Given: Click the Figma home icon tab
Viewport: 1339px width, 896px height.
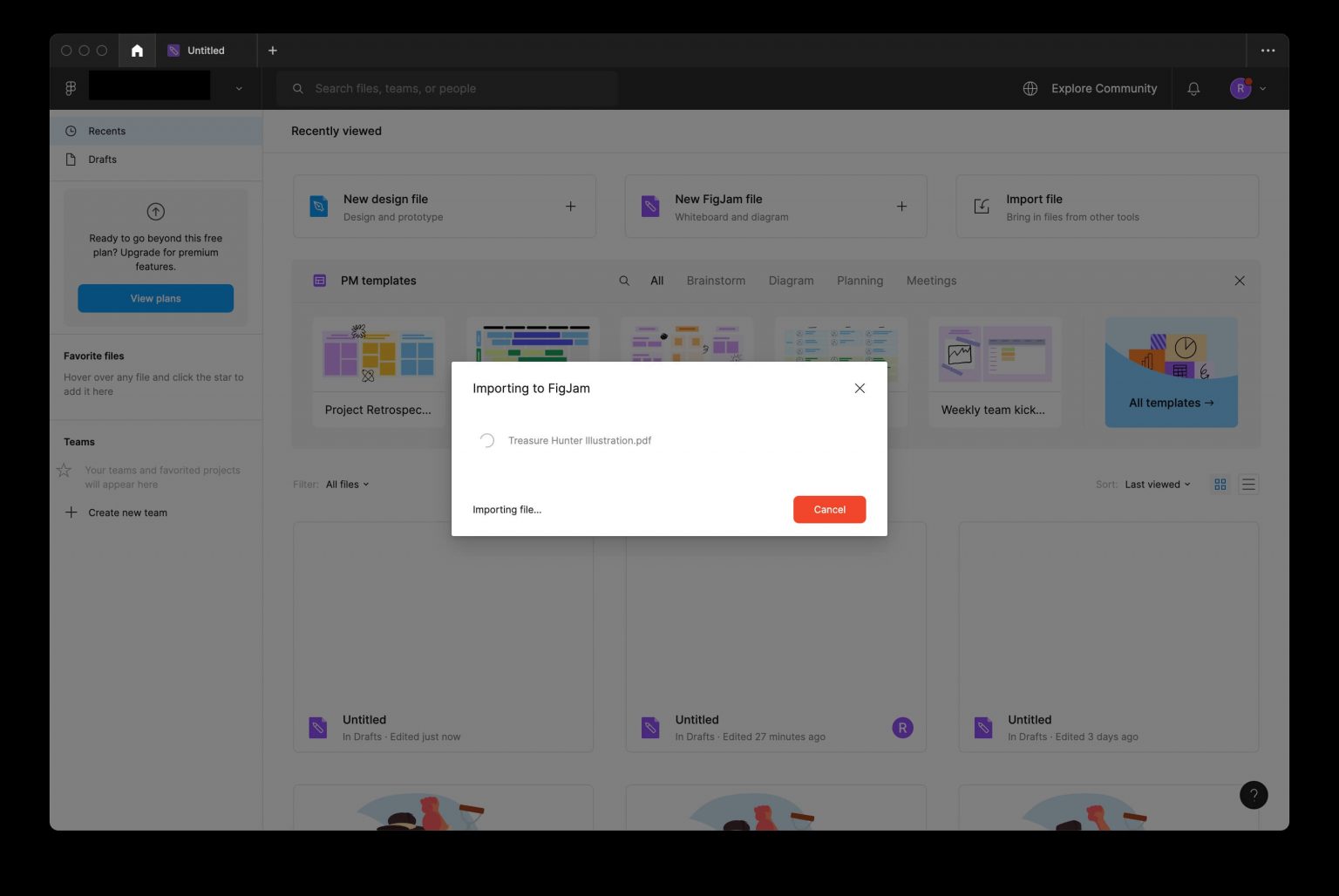Looking at the screenshot, I should click(x=136, y=50).
